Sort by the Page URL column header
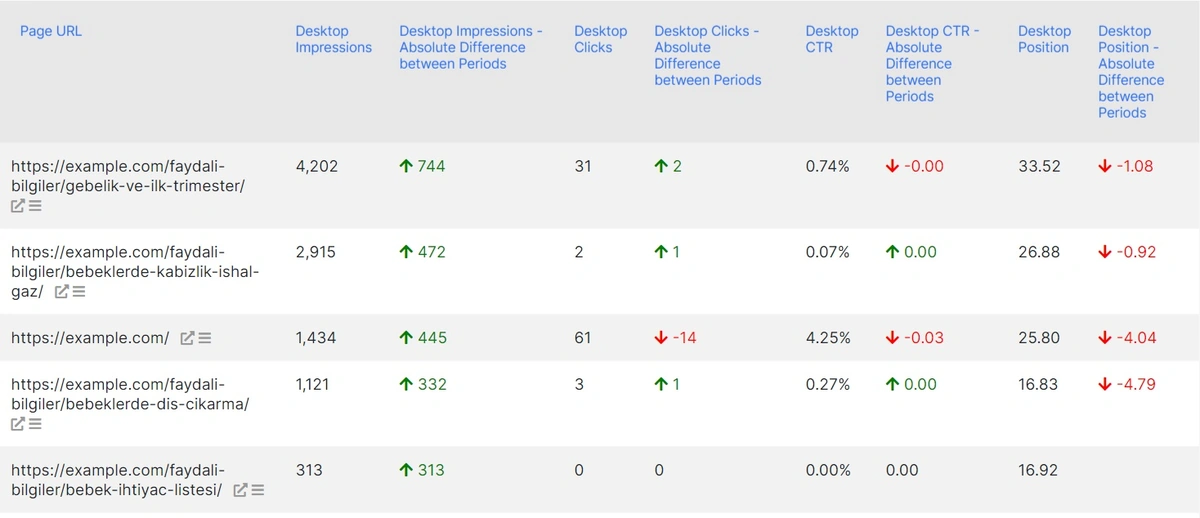1200x518 pixels. click(x=51, y=31)
